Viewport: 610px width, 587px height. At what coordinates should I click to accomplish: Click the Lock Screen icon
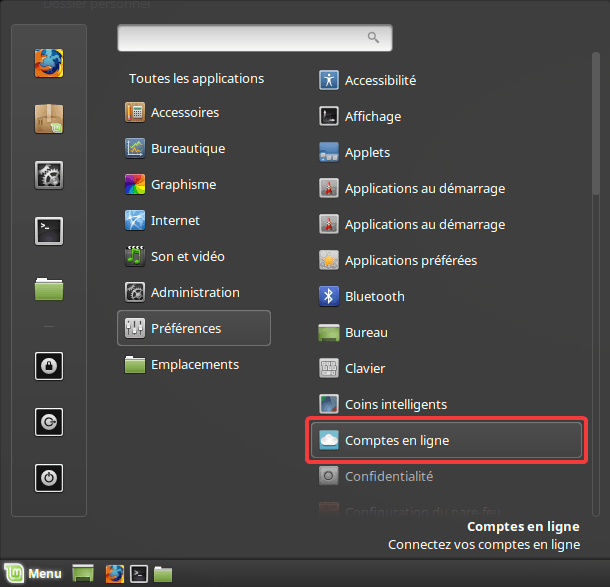49,366
